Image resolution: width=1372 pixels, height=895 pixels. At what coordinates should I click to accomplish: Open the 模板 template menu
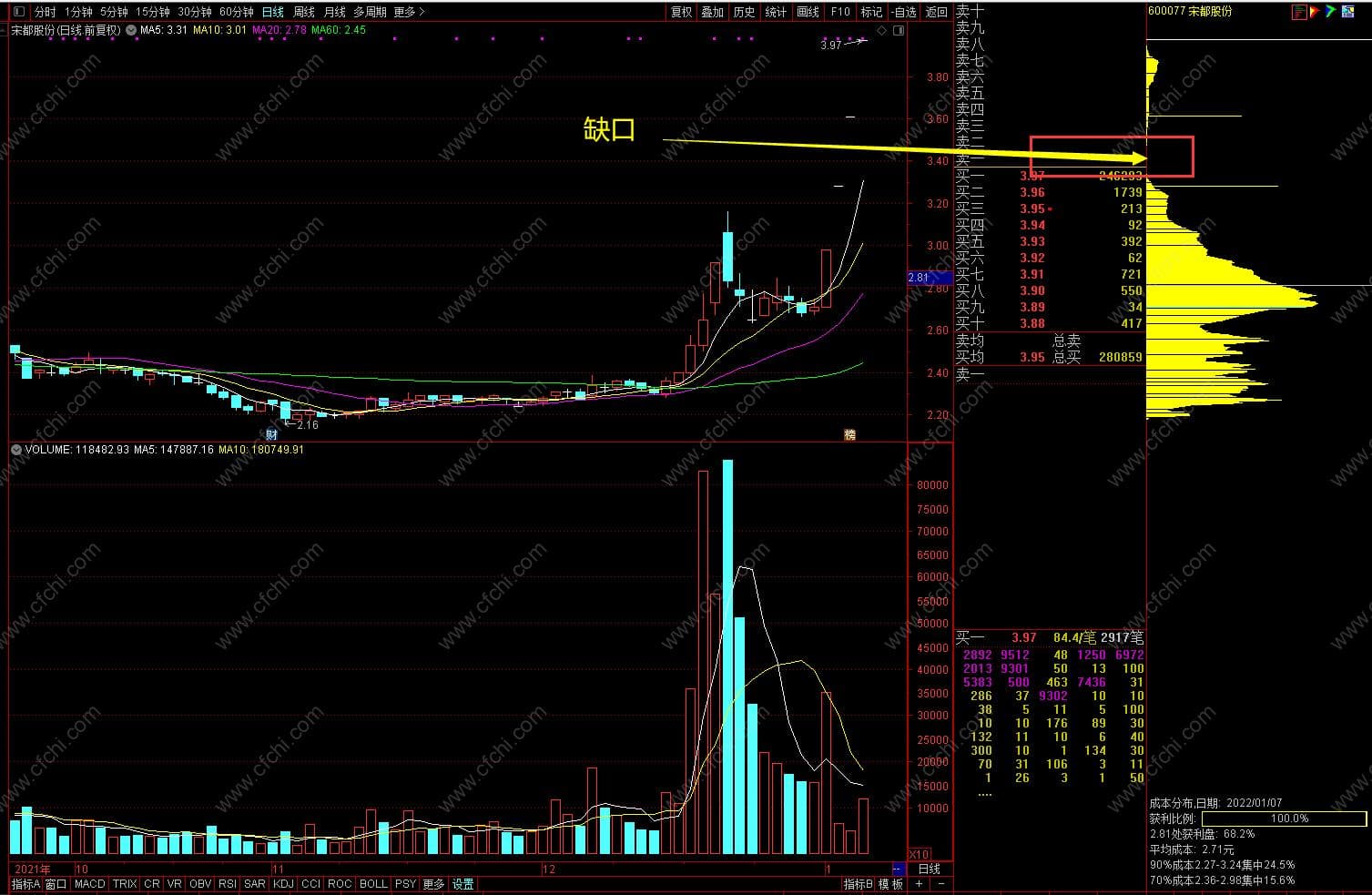coord(890,884)
